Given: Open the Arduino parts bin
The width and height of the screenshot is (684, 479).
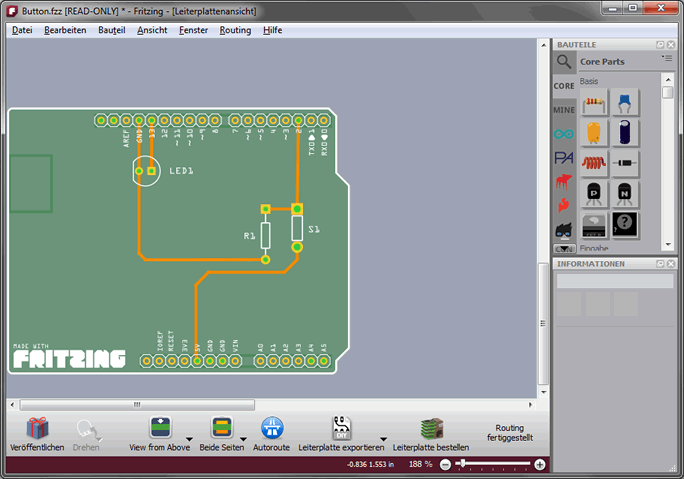Looking at the screenshot, I should pos(565,133).
